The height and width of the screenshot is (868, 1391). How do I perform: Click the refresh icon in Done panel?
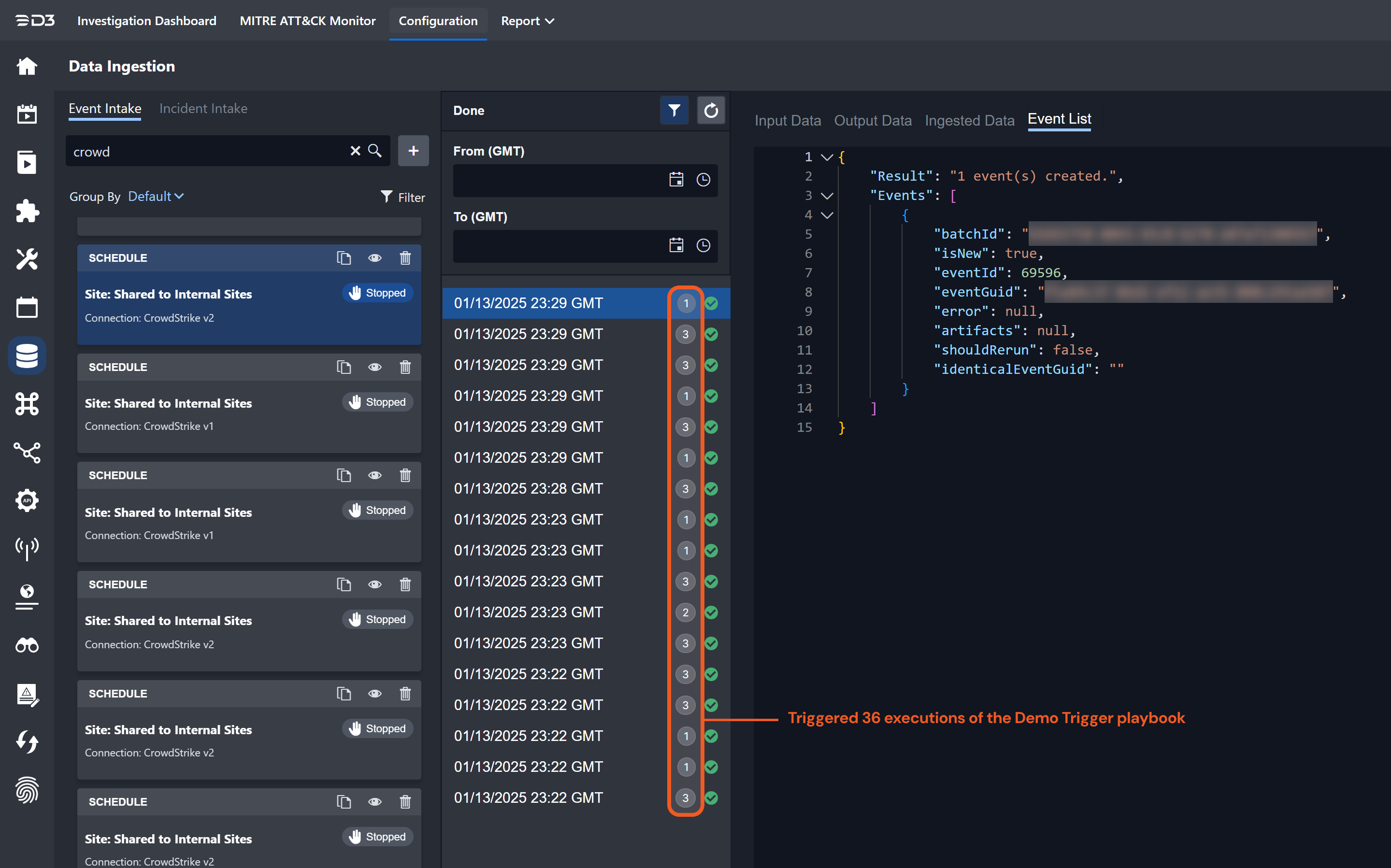click(x=711, y=110)
